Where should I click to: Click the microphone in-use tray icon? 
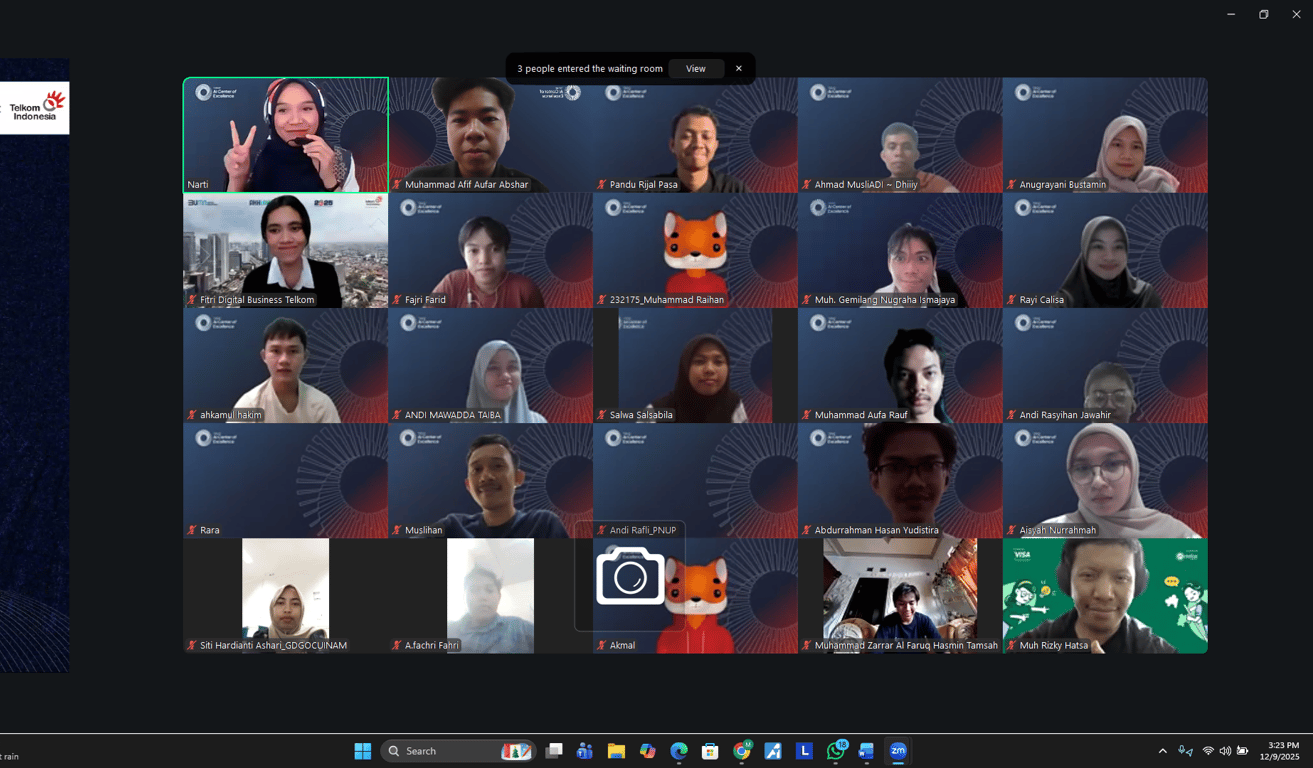(x=1185, y=751)
